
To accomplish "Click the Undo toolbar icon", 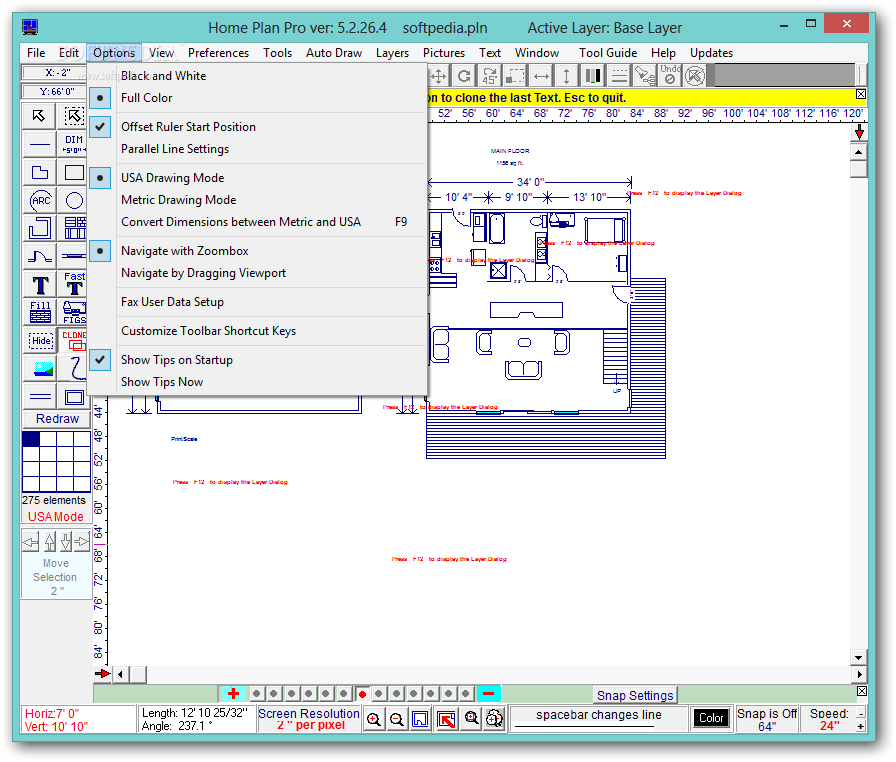I will (x=670, y=75).
